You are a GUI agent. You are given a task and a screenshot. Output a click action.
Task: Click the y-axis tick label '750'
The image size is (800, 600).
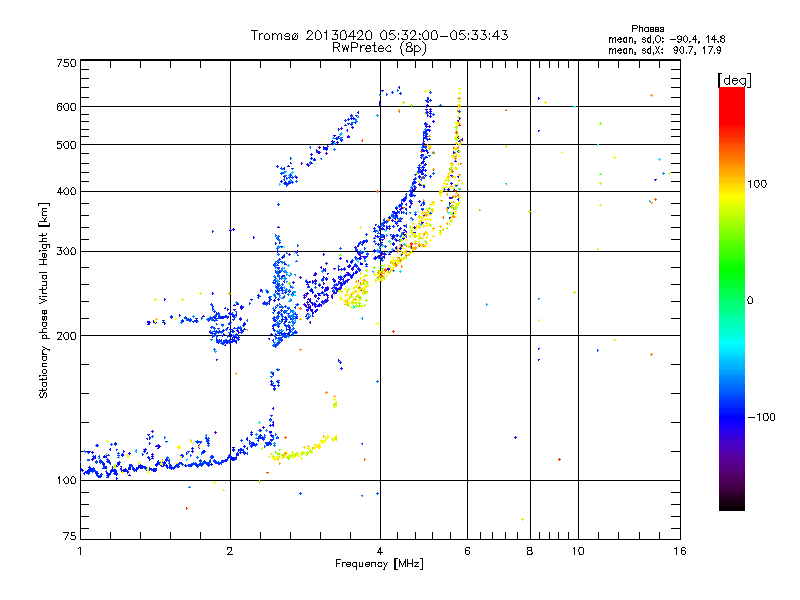(66, 63)
